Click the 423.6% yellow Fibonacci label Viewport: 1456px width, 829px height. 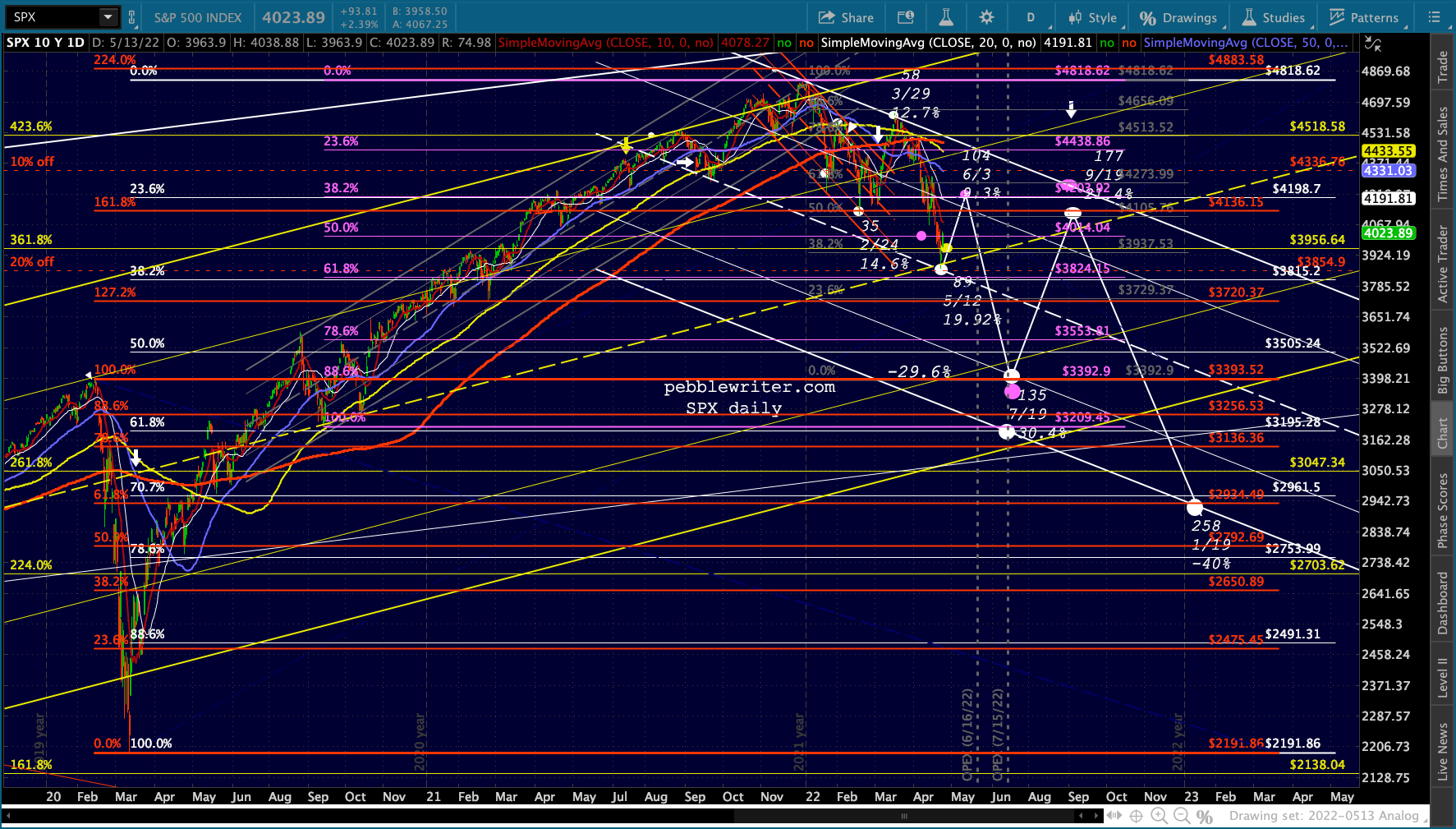tap(30, 127)
